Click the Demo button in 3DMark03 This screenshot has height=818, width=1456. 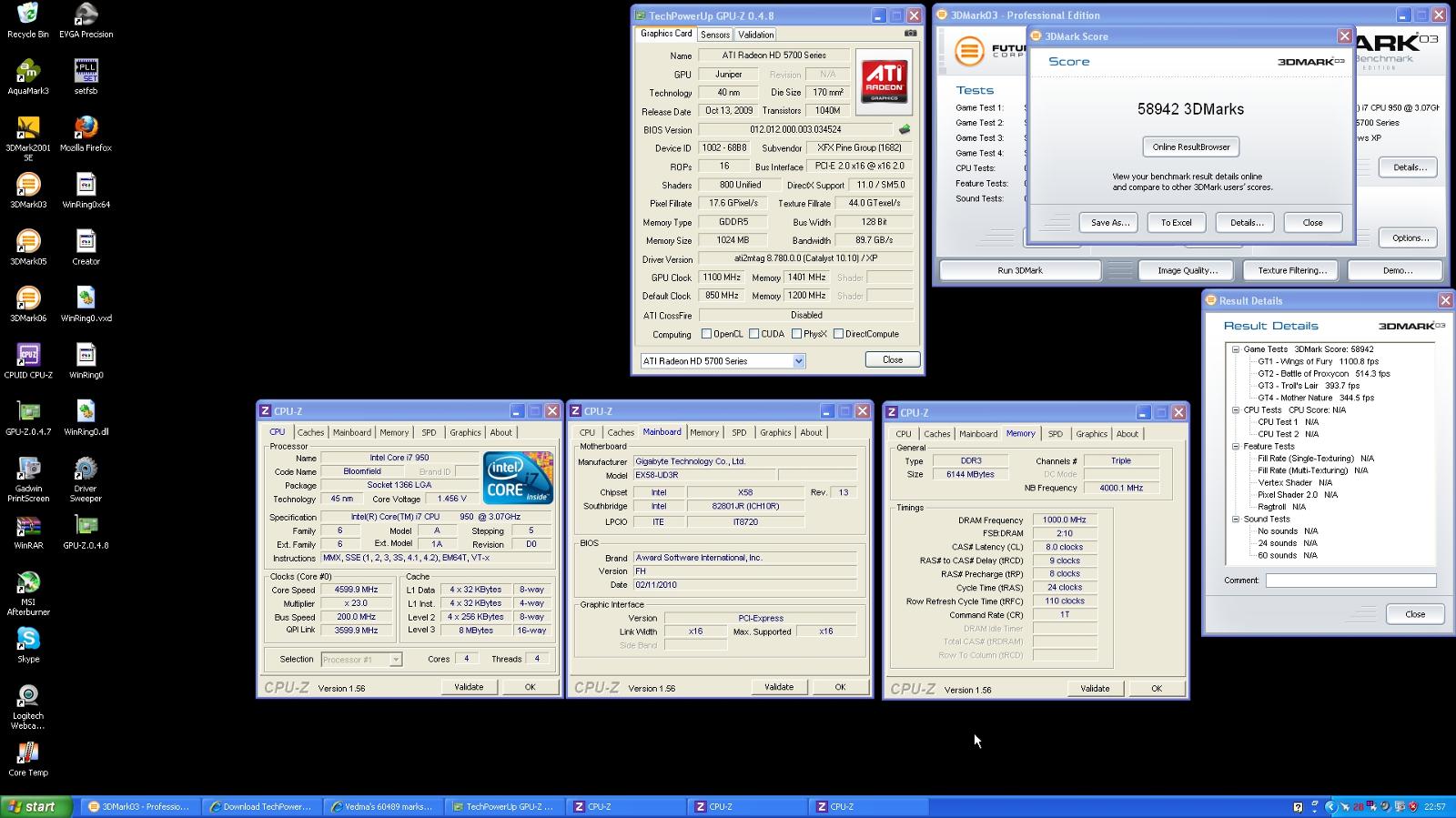(x=1396, y=270)
